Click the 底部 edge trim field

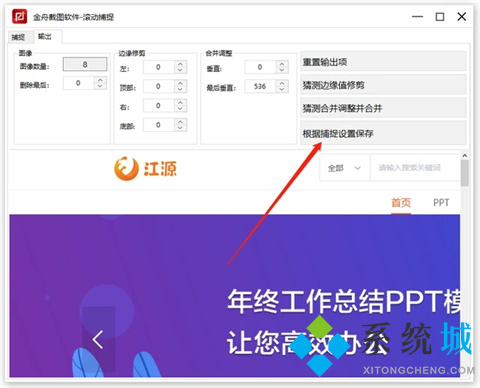159,125
